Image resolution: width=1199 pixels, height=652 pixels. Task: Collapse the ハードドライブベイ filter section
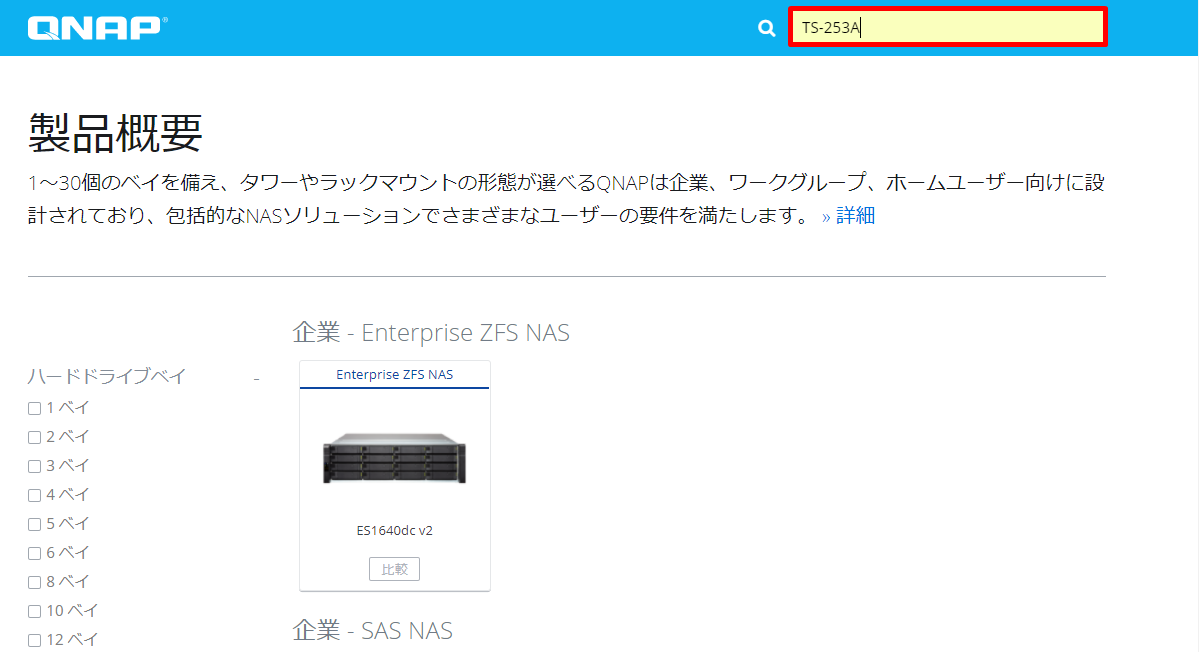click(256, 378)
